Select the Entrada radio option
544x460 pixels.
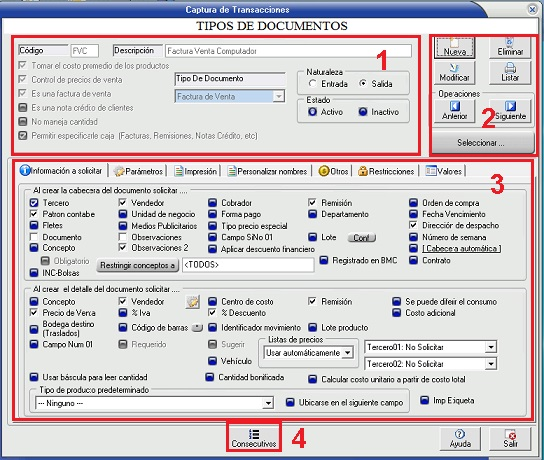click(x=313, y=84)
